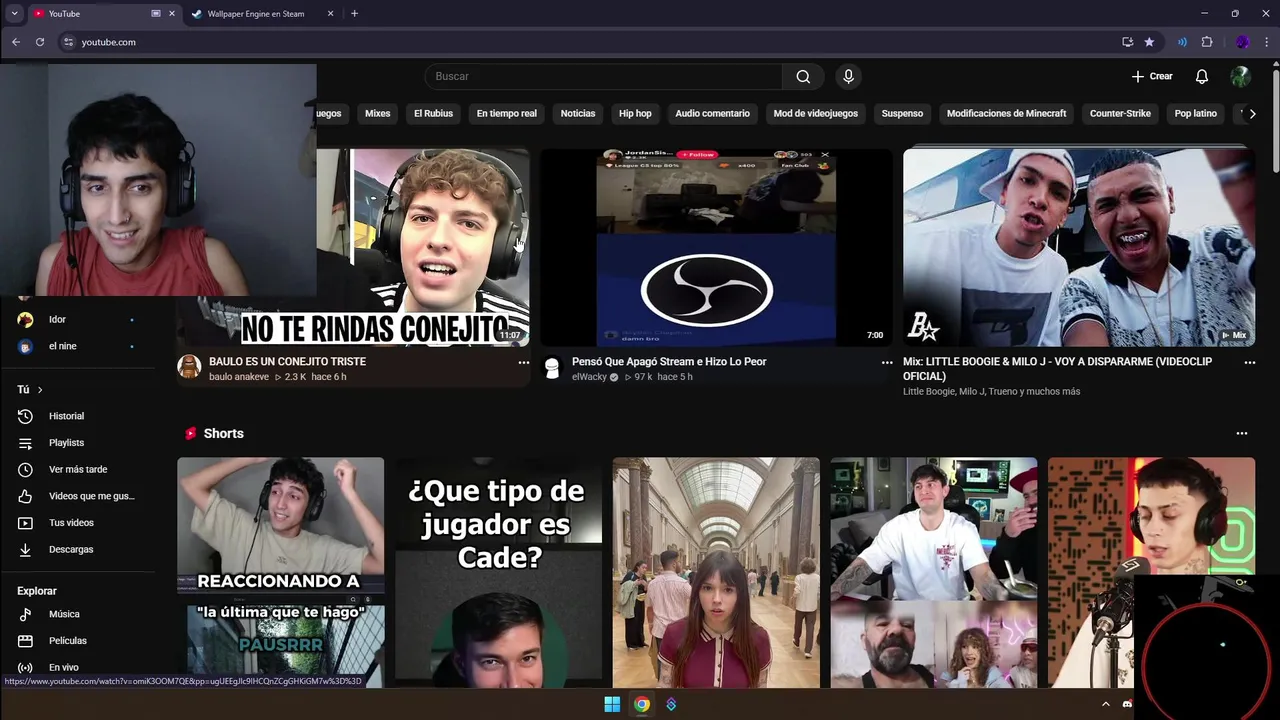Start voice search with microphone icon
Viewport: 1280px width, 720px height.
click(848, 77)
